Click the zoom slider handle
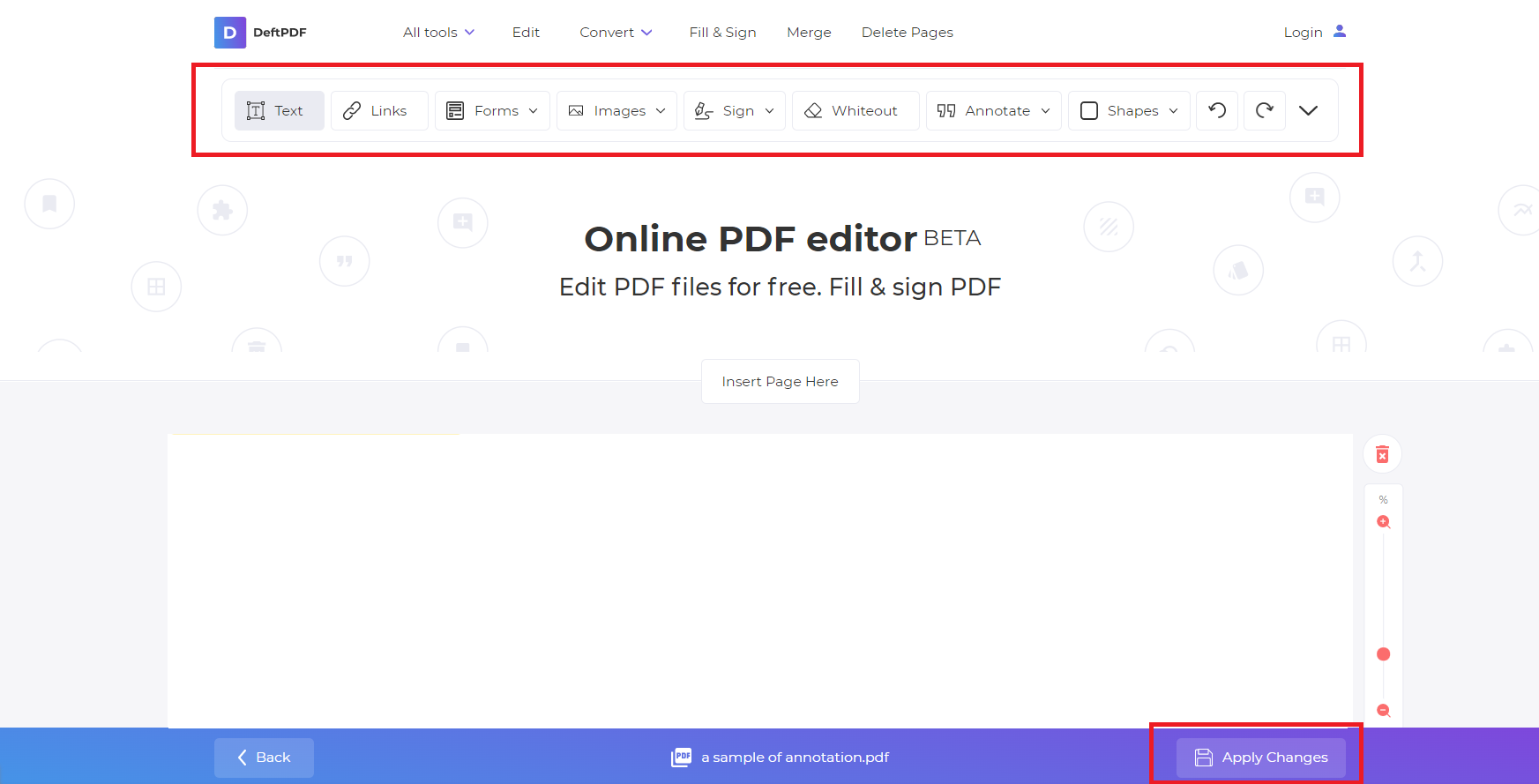The image size is (1539, 784). tap(1384, 654)
